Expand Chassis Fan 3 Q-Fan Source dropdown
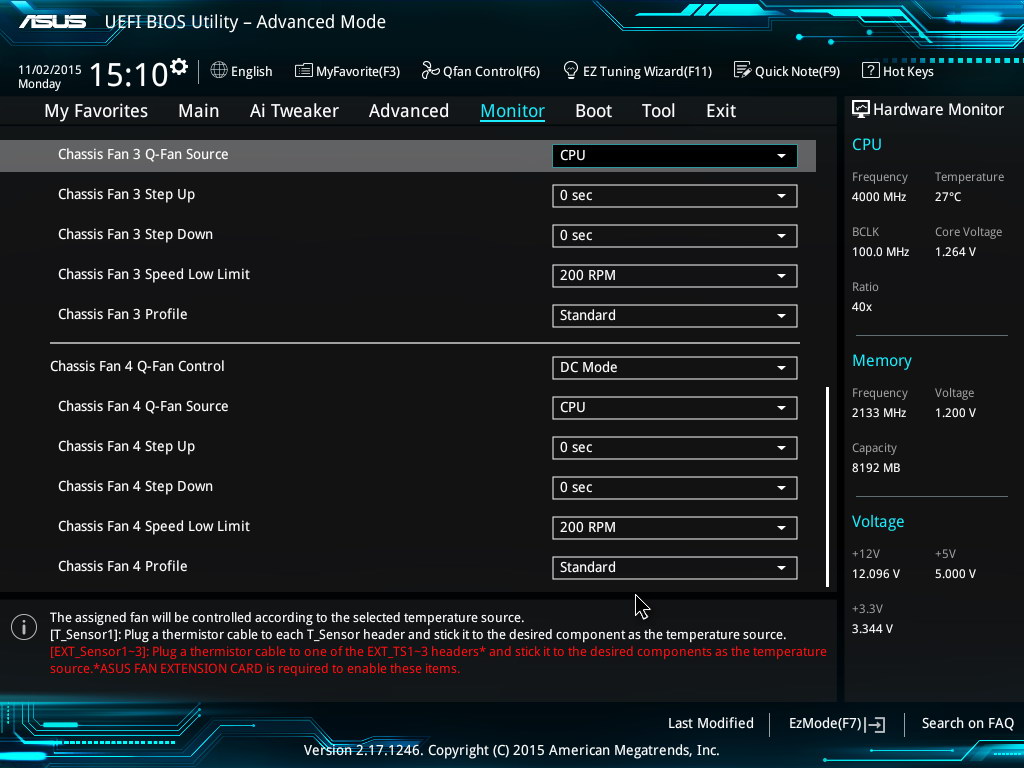 [x=674, y=155]
